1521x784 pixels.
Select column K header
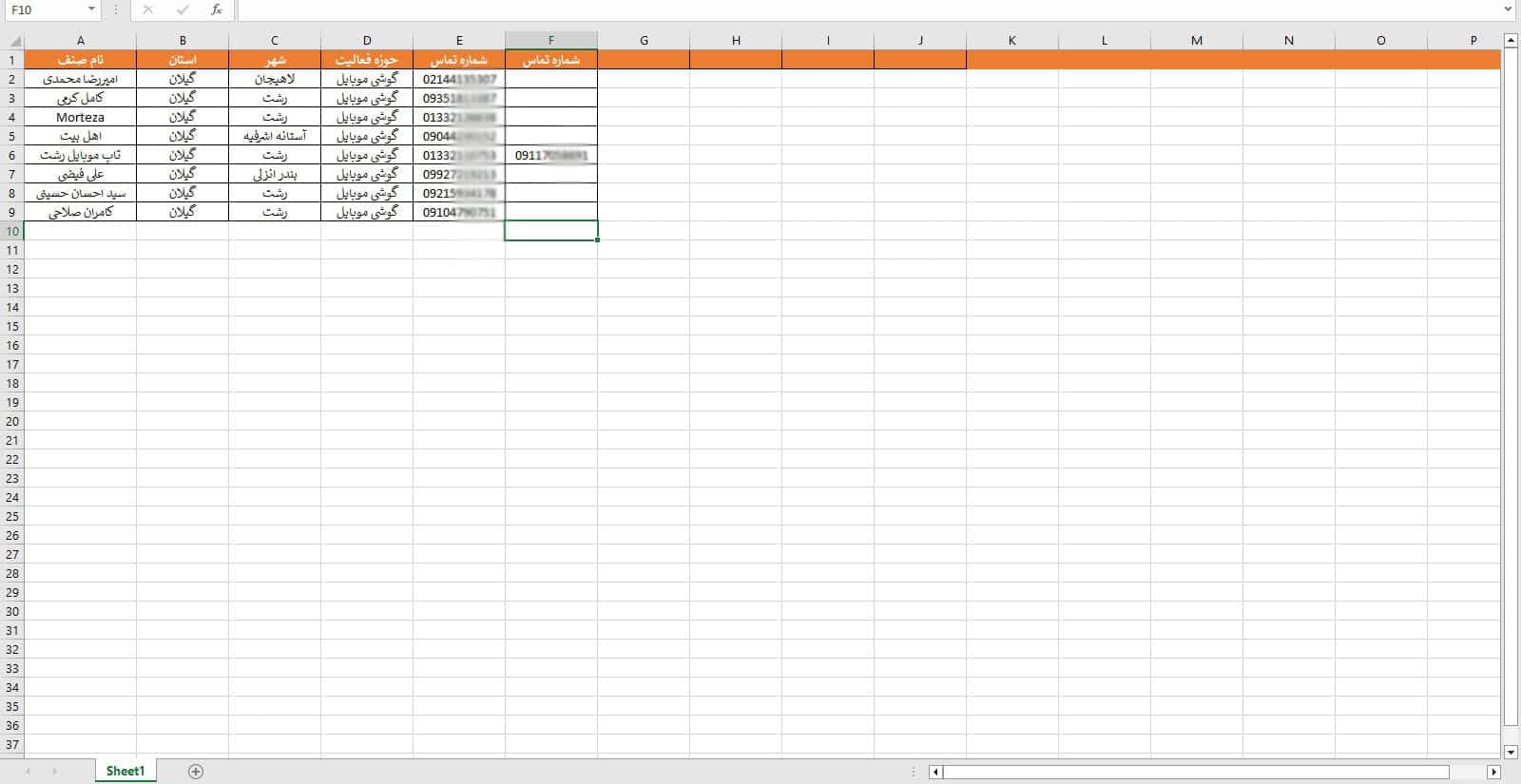click(1012, 41)
